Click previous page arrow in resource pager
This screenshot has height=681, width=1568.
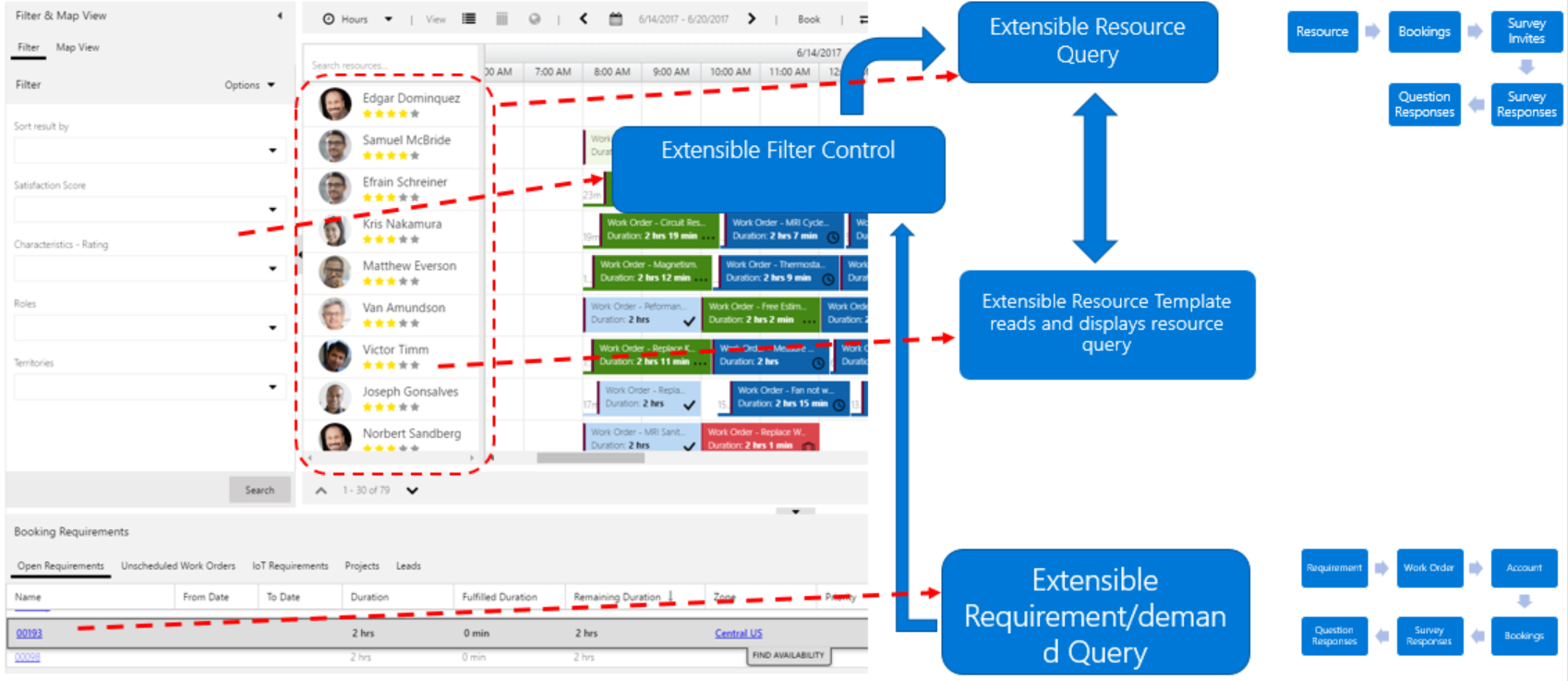coord(321,491)
